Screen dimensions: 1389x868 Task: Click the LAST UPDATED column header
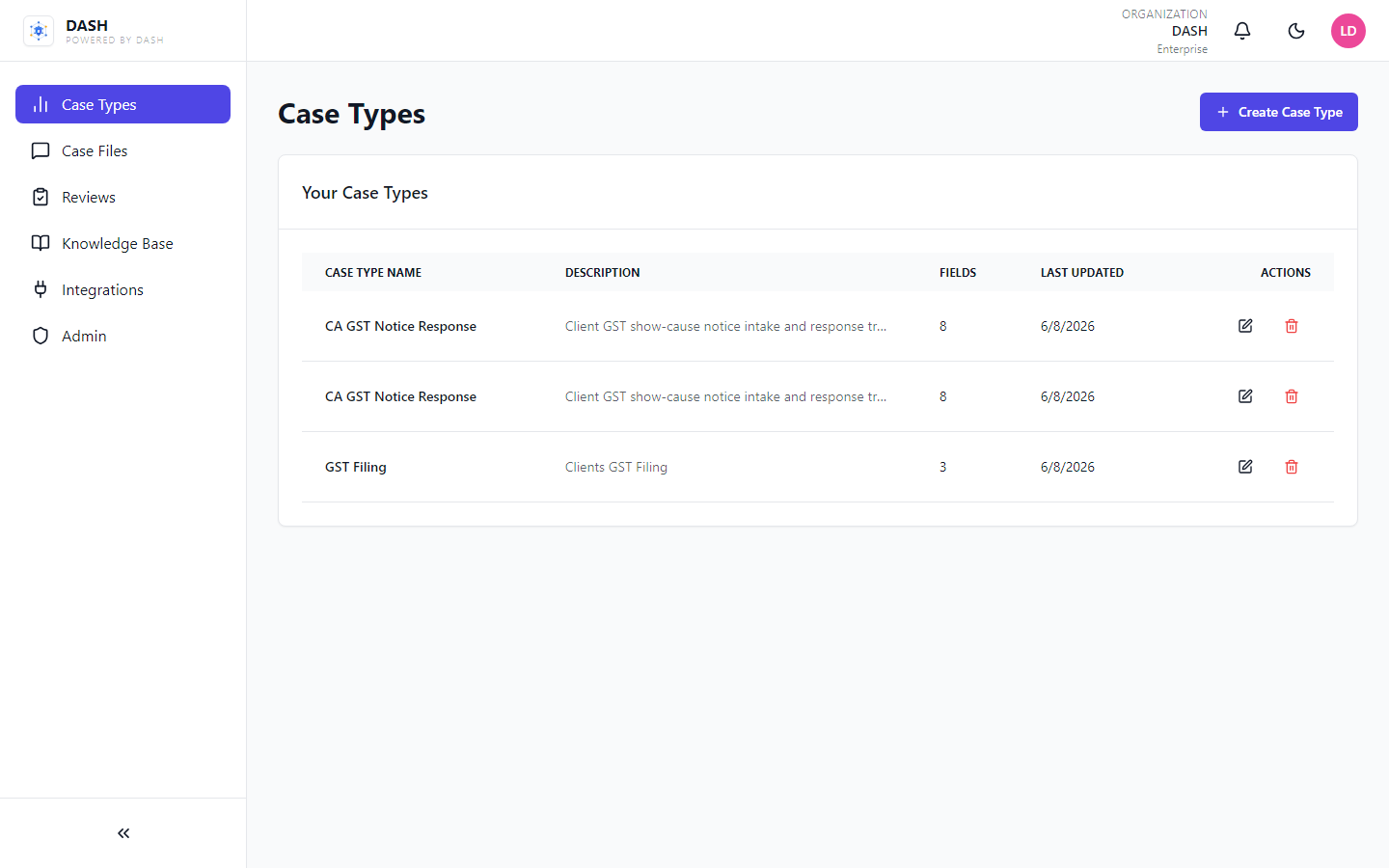pyautogui.click(x=1082, y=273)
